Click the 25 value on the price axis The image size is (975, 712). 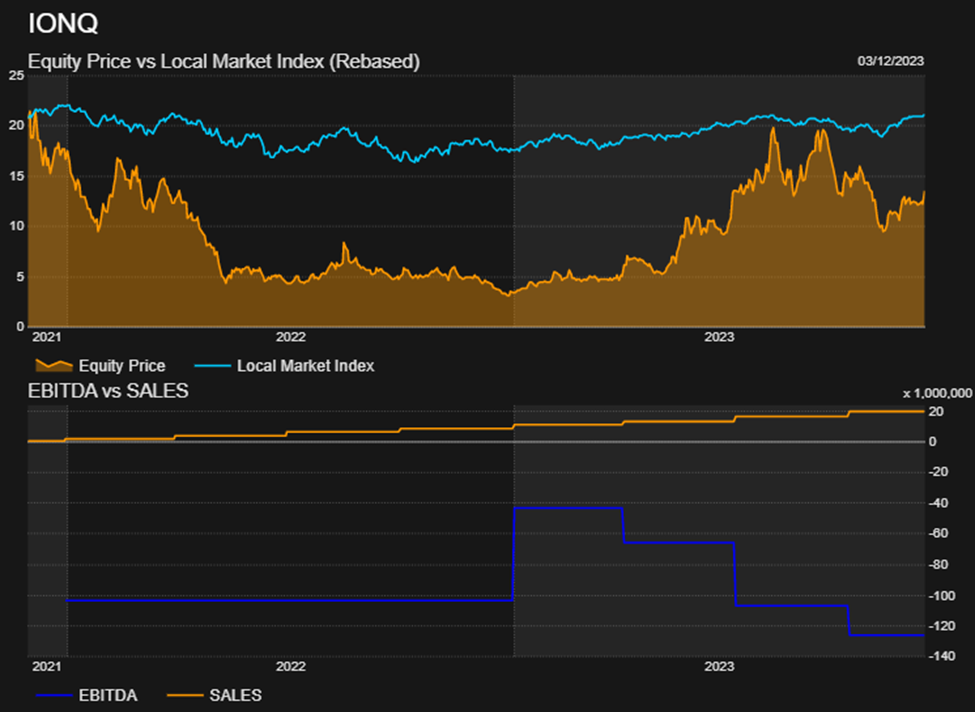(17, 76)
